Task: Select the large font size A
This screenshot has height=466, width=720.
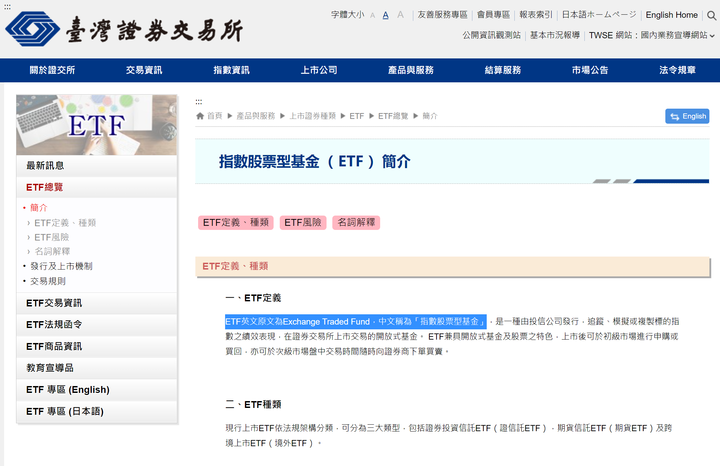Action: coord(400,15)
